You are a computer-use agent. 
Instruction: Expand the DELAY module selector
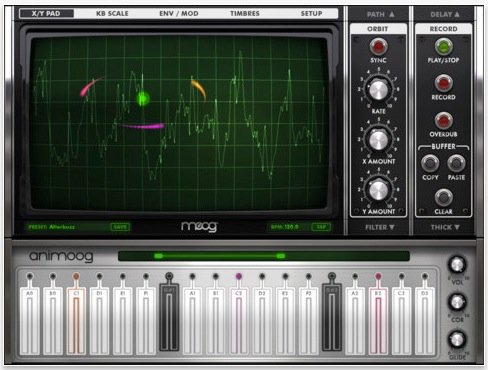(x=445, y=15)
